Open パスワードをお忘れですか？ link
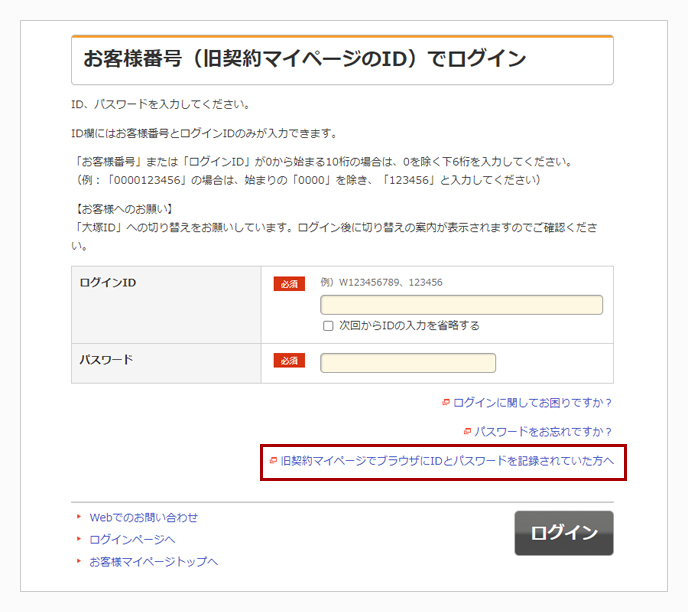688x612 pixels. (x=543, y=432)
